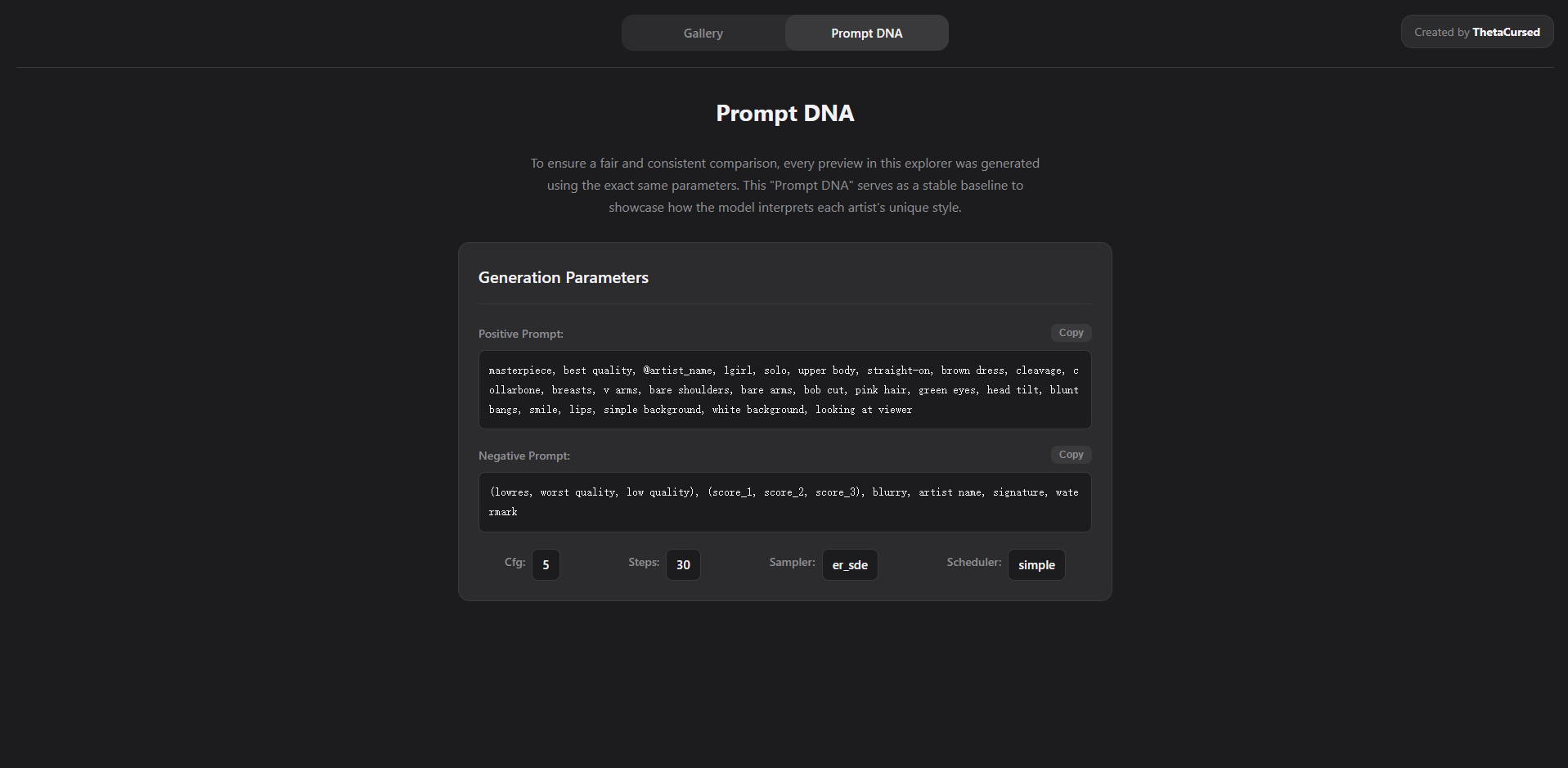Screen dimensions: 1568x768
Task: Click the Steps label
Action: (x=644, y=562)
